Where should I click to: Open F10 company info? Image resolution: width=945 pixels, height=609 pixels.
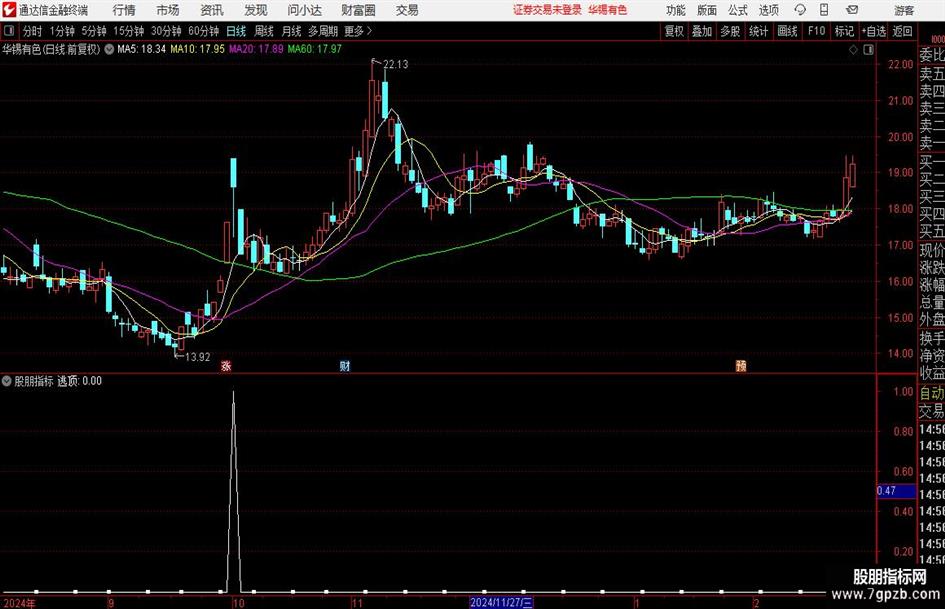pyautogui.click(x=816, y=31)
